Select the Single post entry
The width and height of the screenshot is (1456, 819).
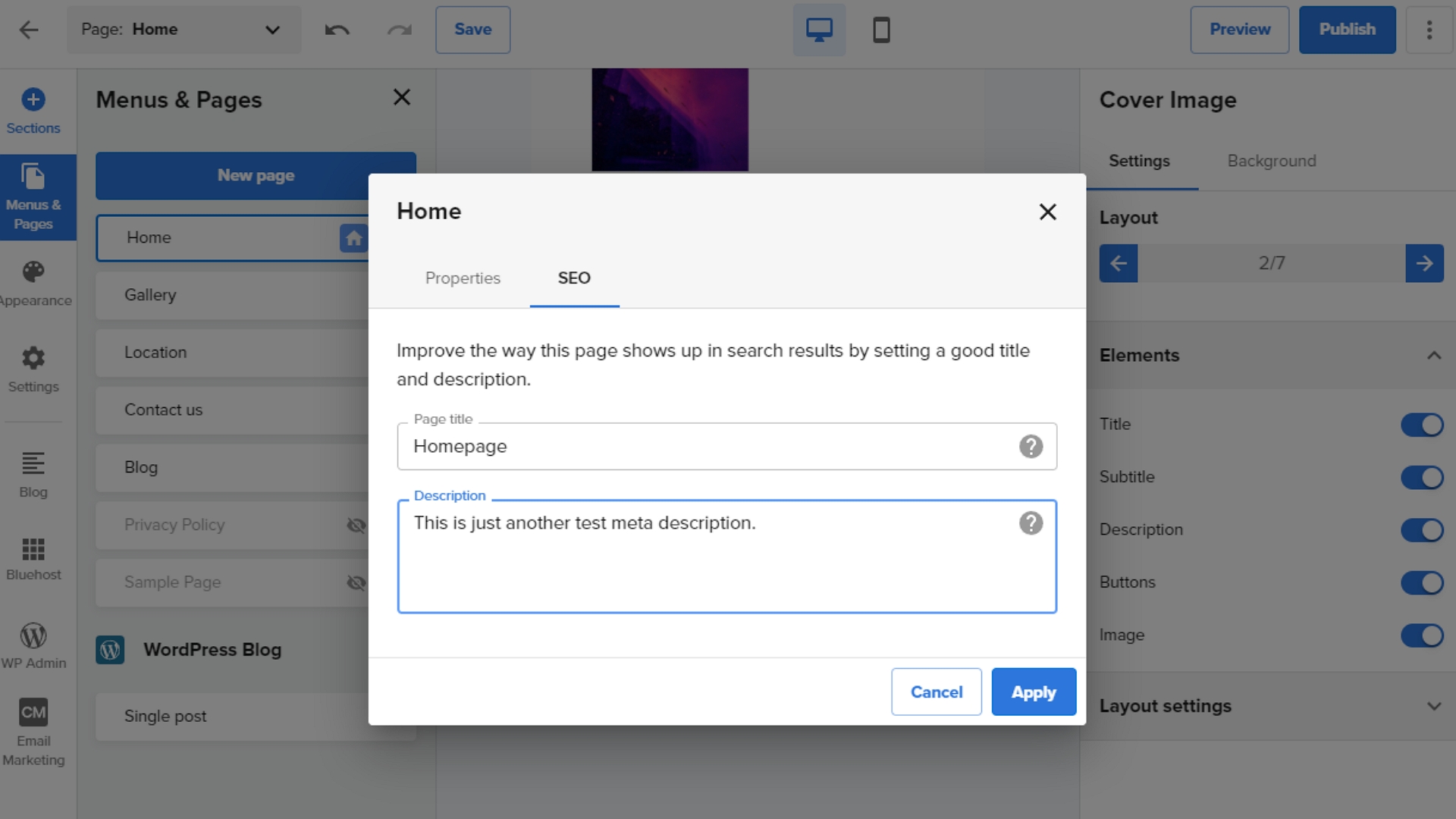point(232,717)
